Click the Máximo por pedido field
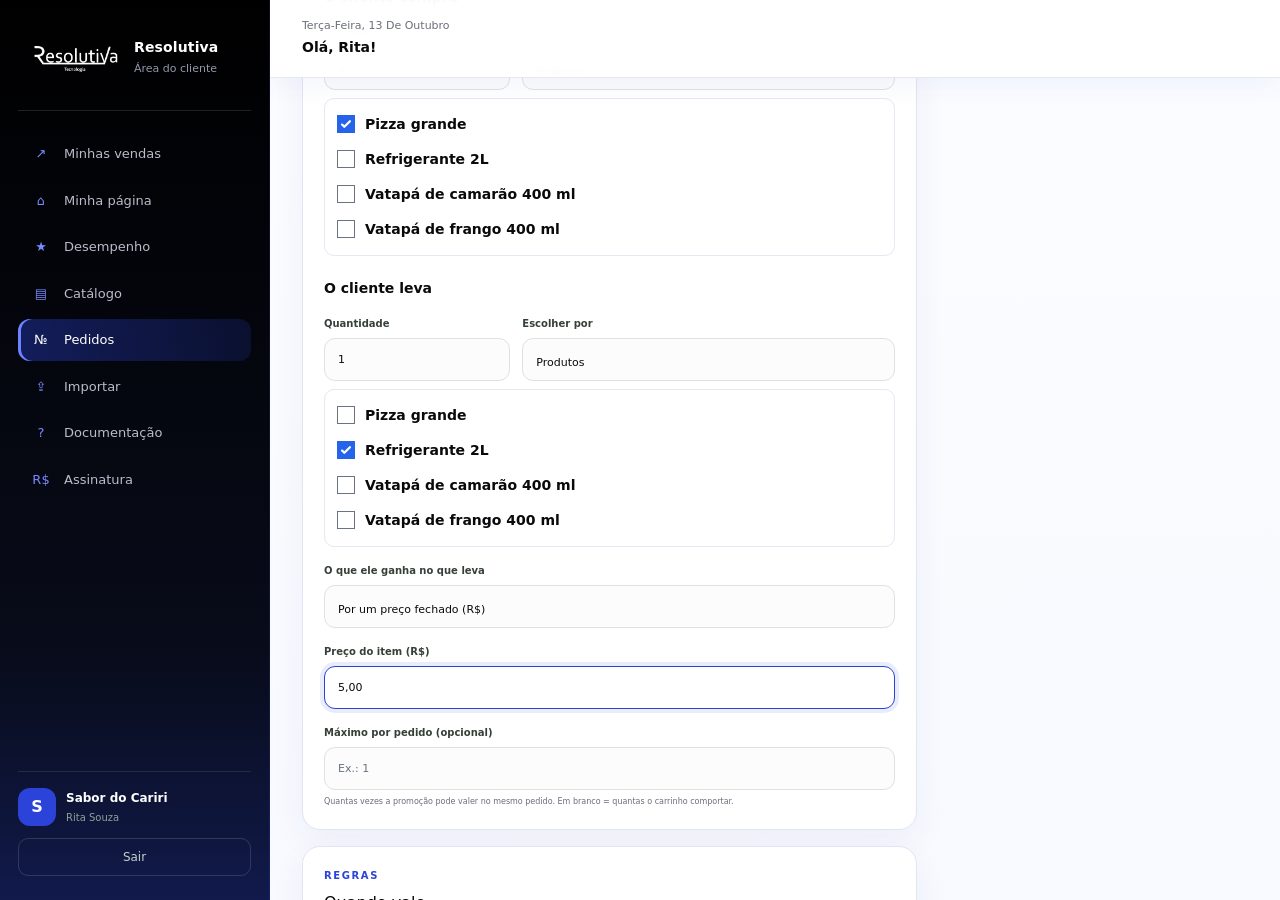Image resolution: width=1280 pixels, height=900 pixels. tap(609, 769)
